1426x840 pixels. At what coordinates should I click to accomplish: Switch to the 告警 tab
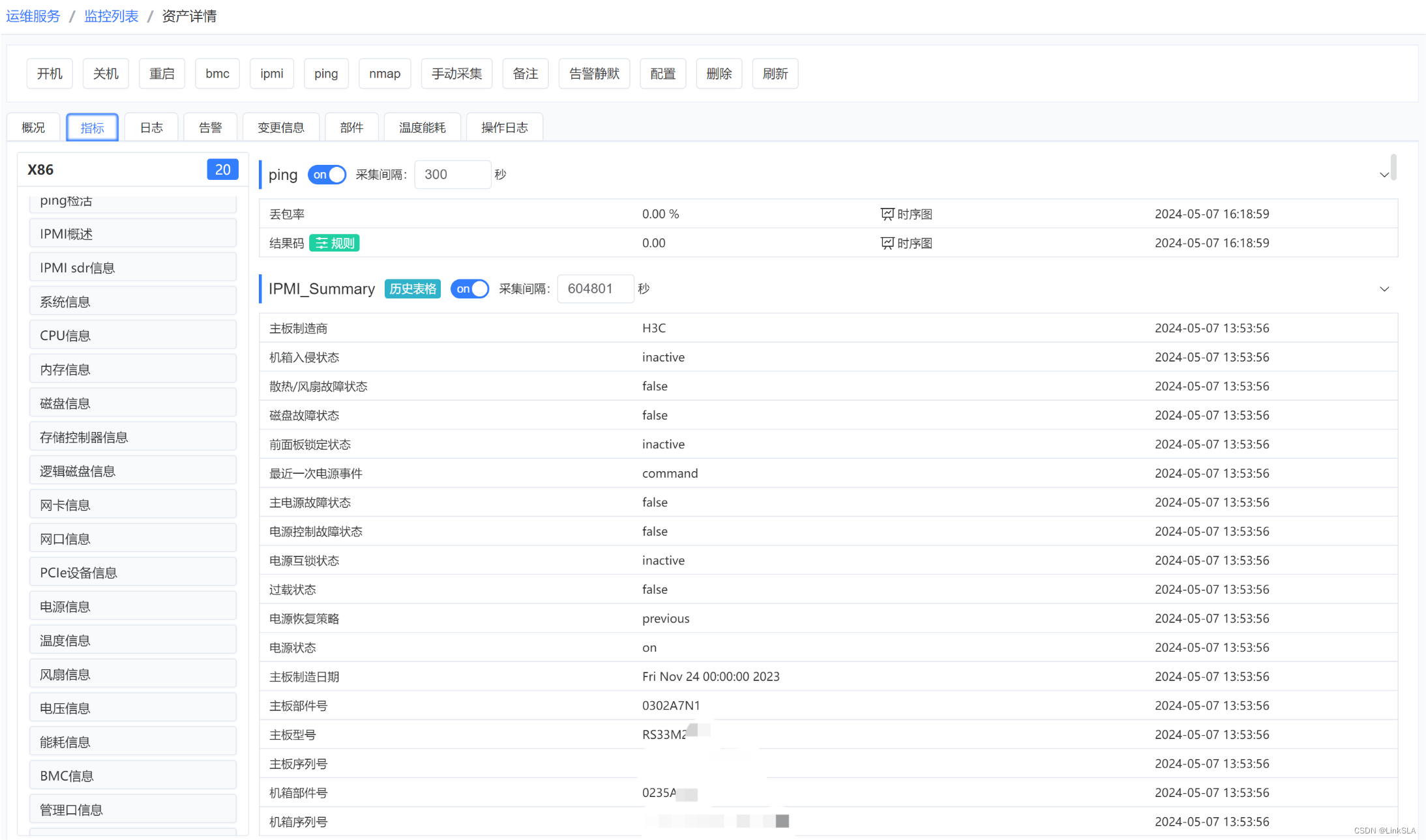point(210,128)
